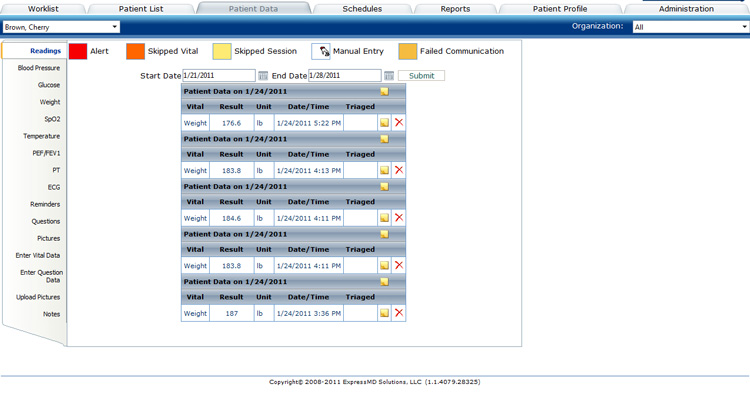Screen dimensions: 750x396
Task: Click the 1/24/2011 3:36 PM date cell
Action: pyautogui.click(x=309, y=313)
